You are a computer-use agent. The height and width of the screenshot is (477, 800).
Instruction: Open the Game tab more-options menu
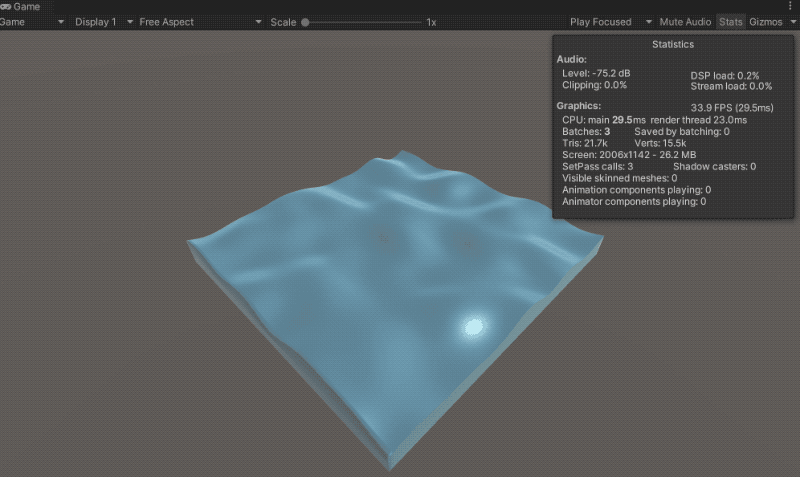(x=790, y=6)
